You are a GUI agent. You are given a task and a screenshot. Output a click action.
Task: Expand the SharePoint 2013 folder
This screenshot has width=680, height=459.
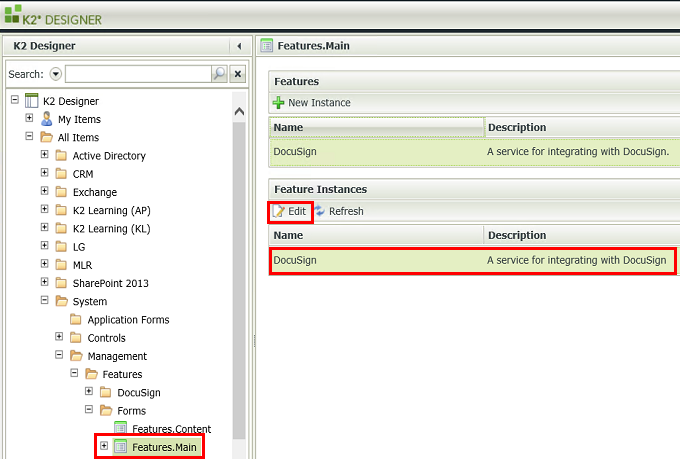click(44, 282)
